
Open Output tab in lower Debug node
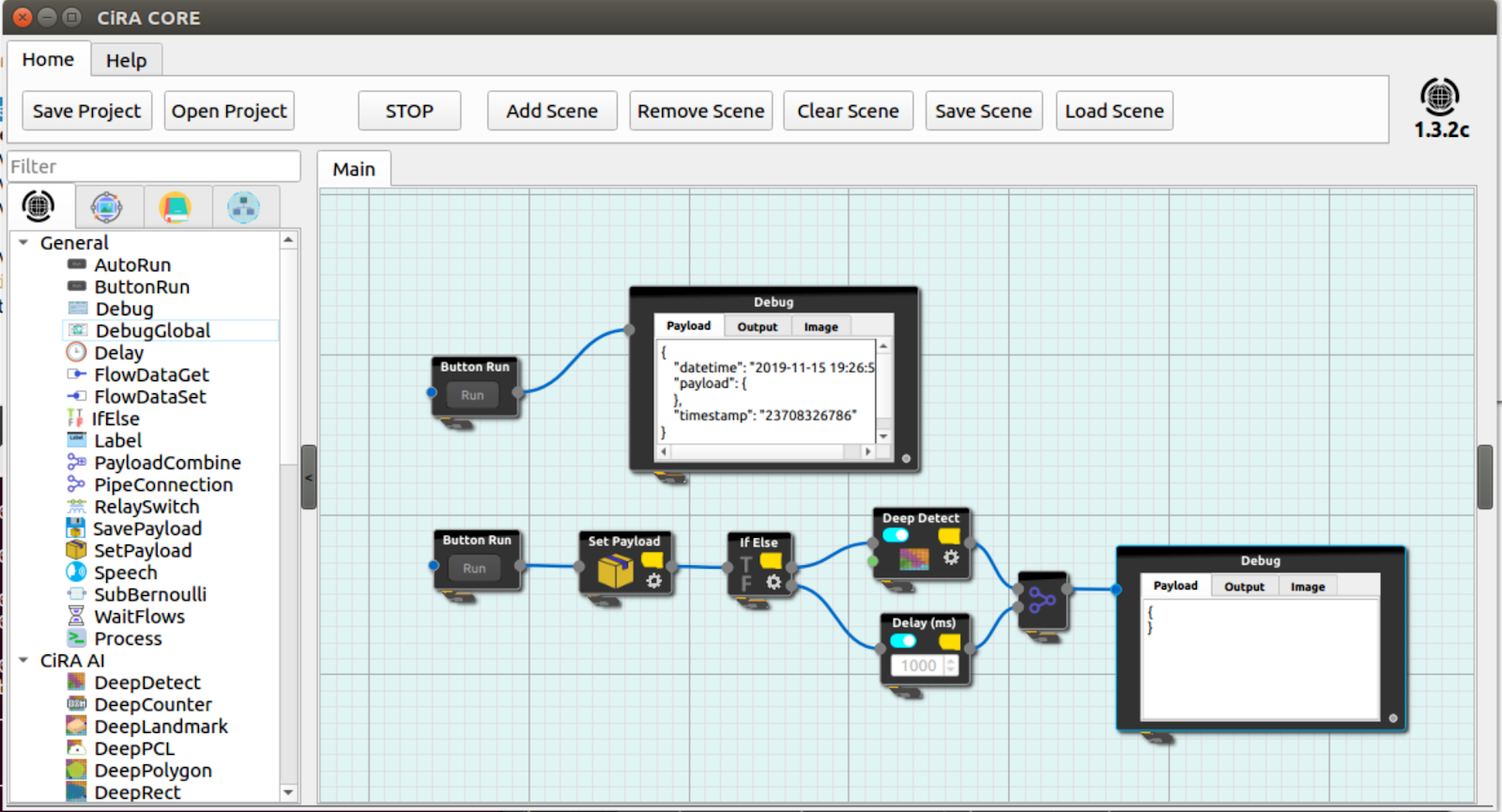pyautogui.click(x=1245, y=587)
